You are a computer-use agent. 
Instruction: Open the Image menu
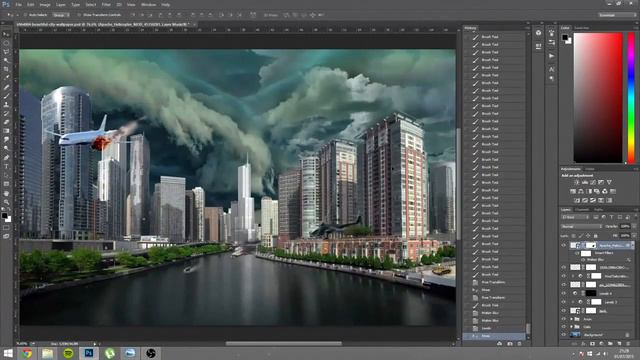coord(45,4)
